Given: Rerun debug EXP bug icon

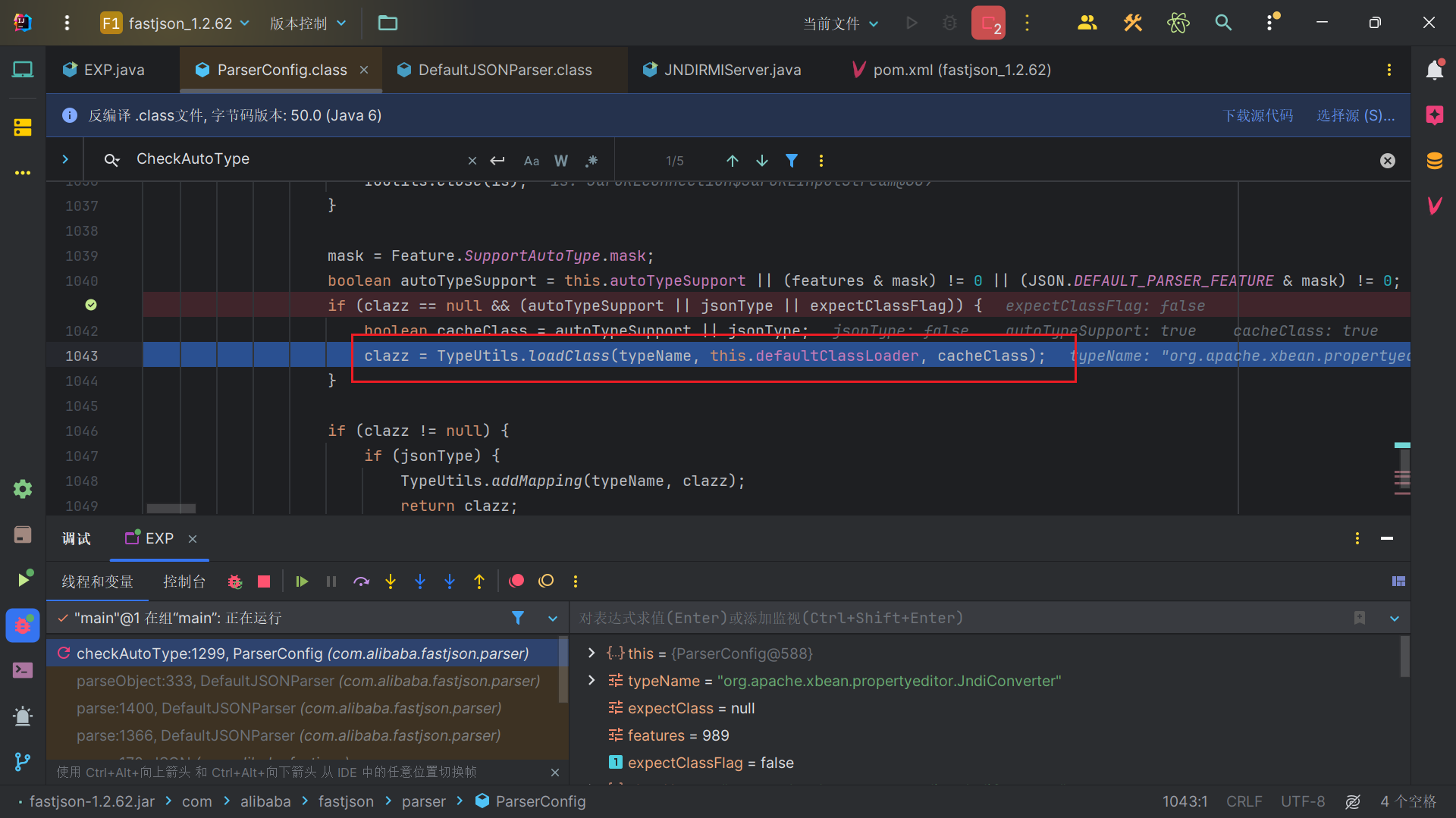Looking at the screenshot, I should click(x=235, y=581).
